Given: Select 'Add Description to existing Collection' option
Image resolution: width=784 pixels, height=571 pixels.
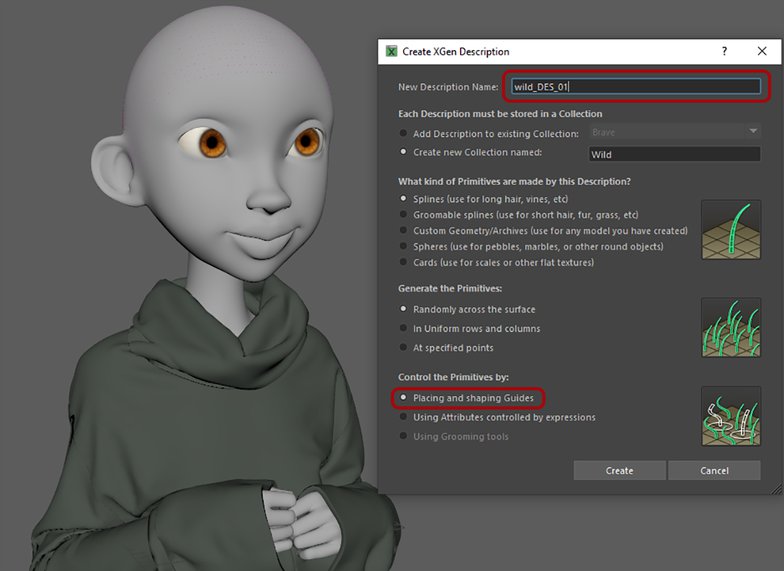Looking at the screenshot, I should 404,133.
